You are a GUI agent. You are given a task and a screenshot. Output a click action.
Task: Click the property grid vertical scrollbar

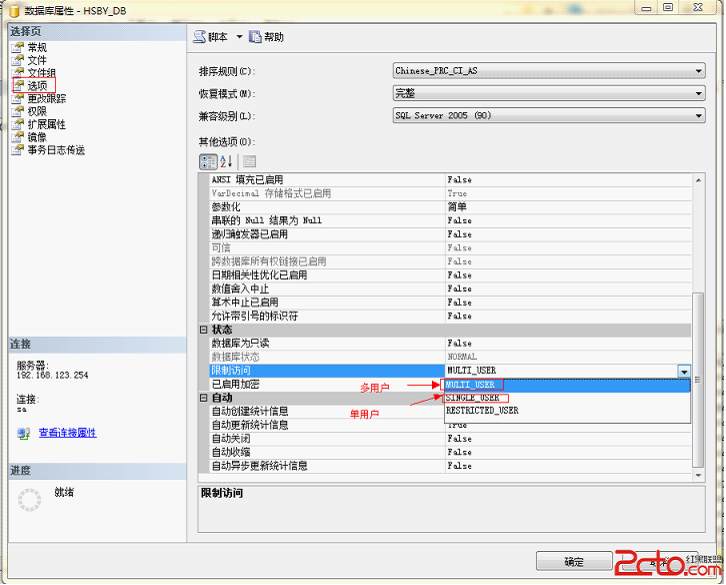pyautogui.click(x=698, y=300)
